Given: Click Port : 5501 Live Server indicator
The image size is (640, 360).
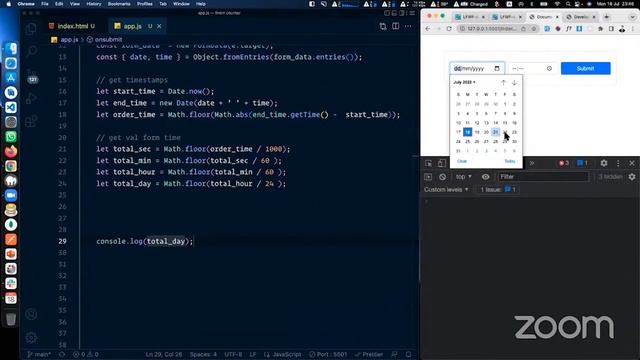Looking at the screenshot, I should (329, 354).
